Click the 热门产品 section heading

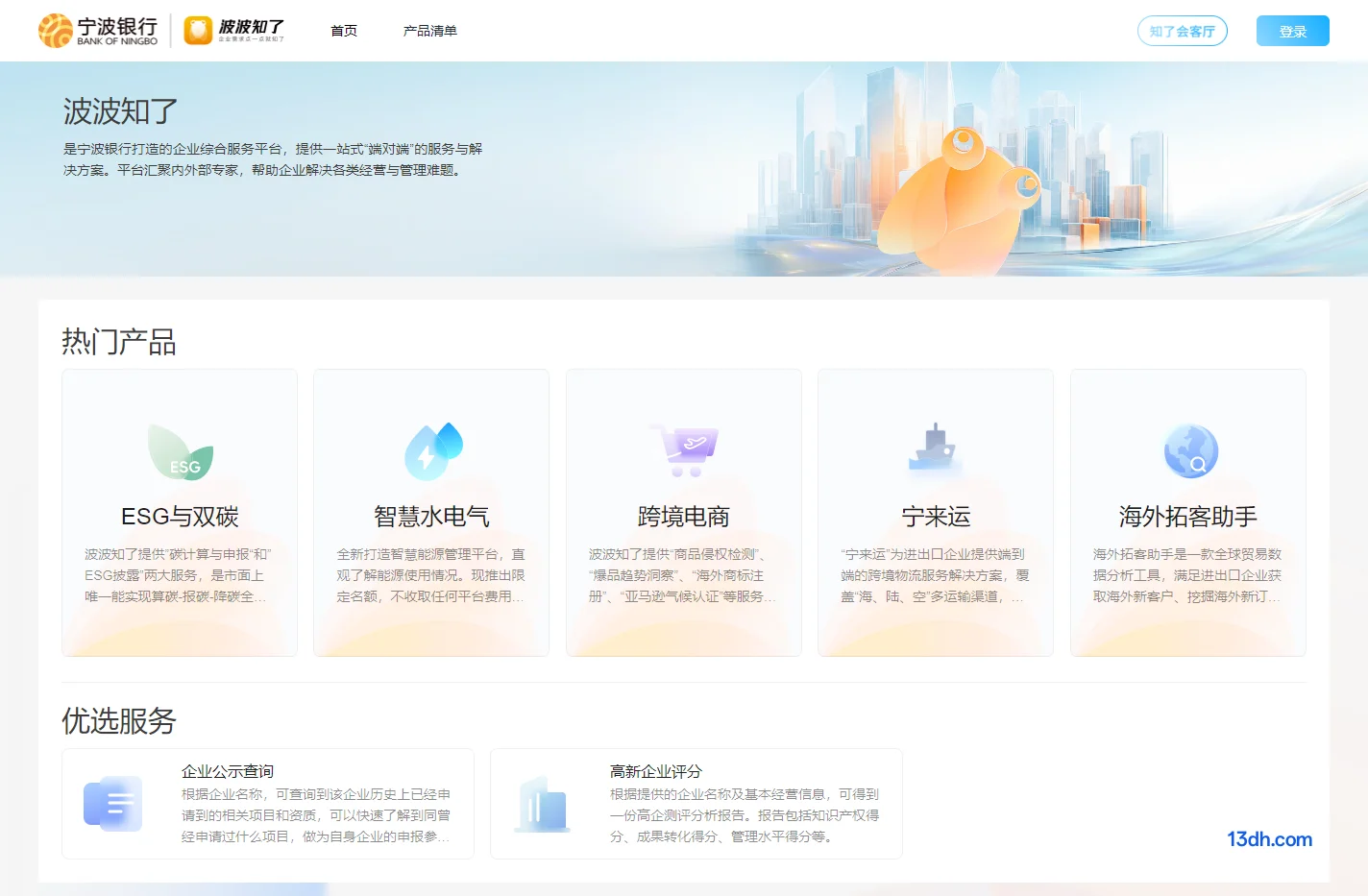[x=119, y=342]
